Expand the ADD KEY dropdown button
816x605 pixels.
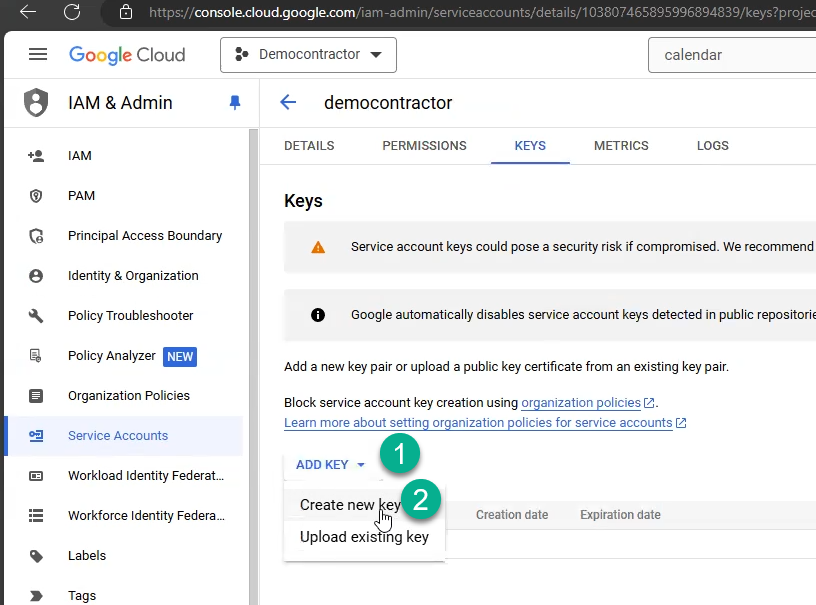(x=331, y=465)
